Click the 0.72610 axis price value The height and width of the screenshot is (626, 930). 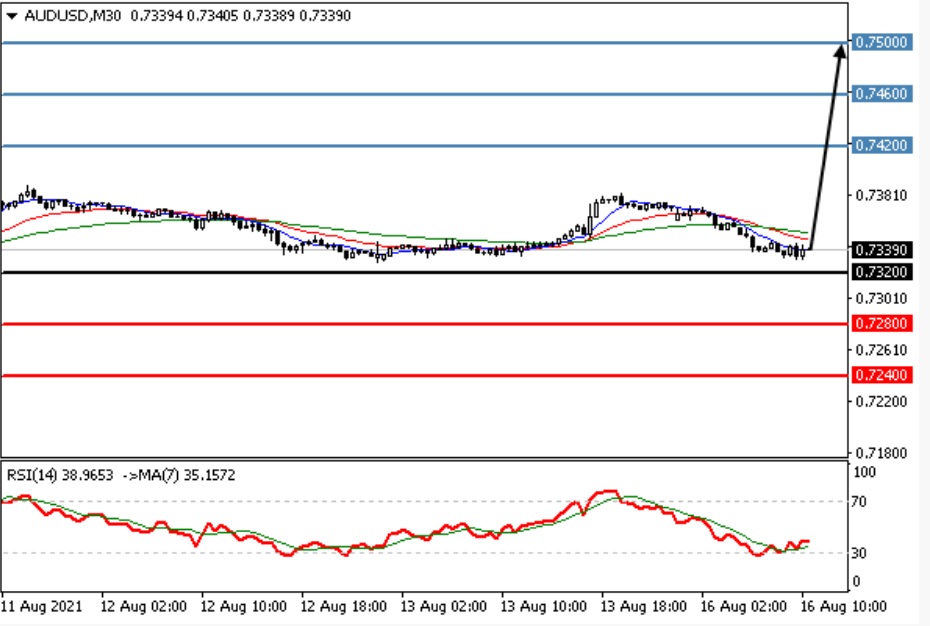[881, 350]
